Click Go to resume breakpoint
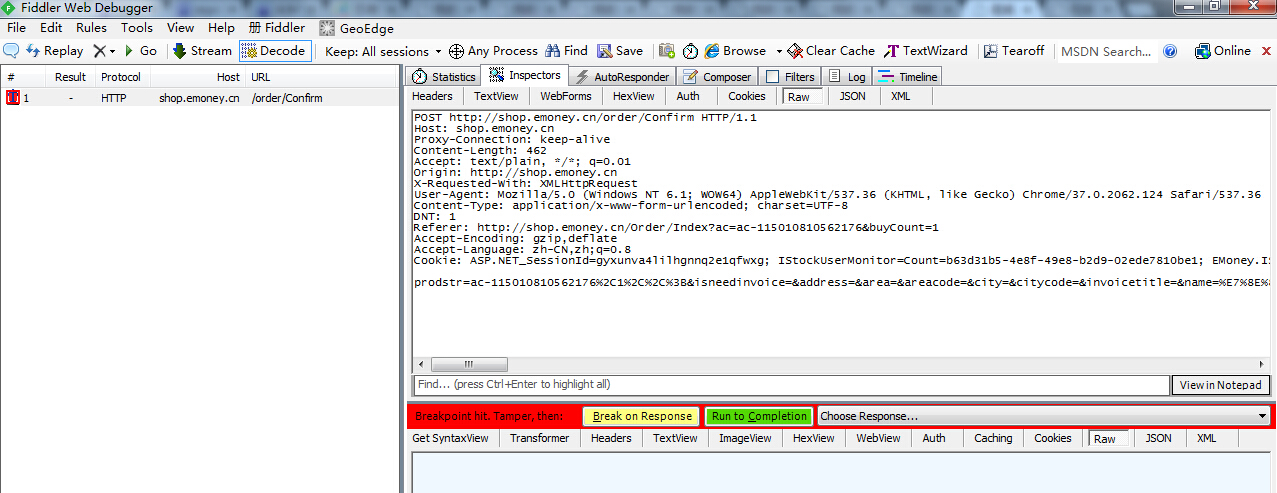 pos(140,51)
